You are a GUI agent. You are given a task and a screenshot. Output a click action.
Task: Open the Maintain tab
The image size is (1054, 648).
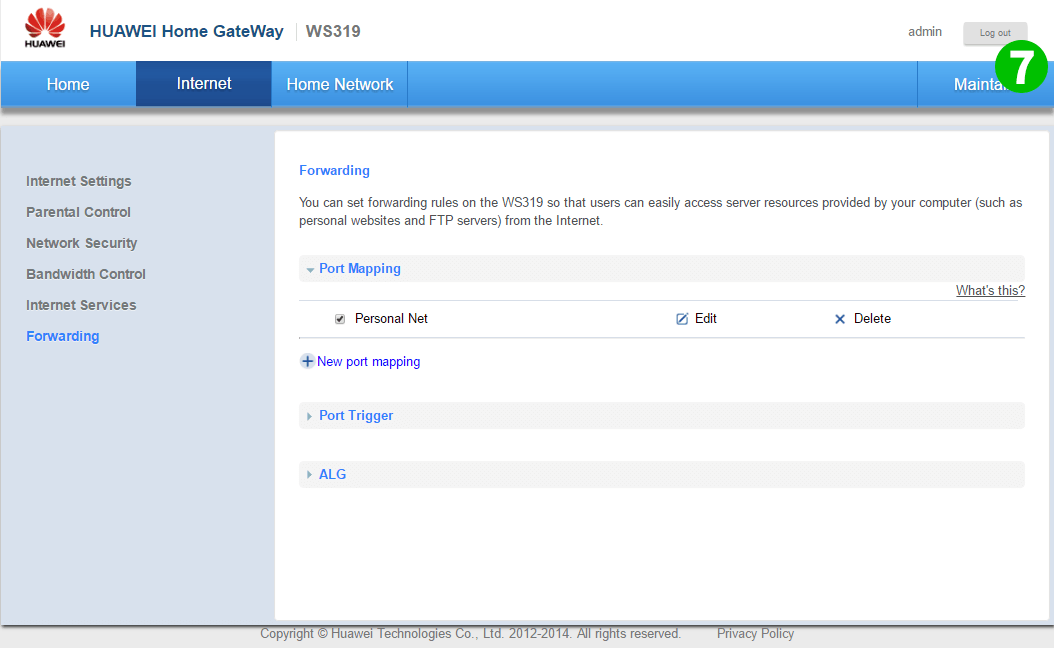click(x=985, y=84)
